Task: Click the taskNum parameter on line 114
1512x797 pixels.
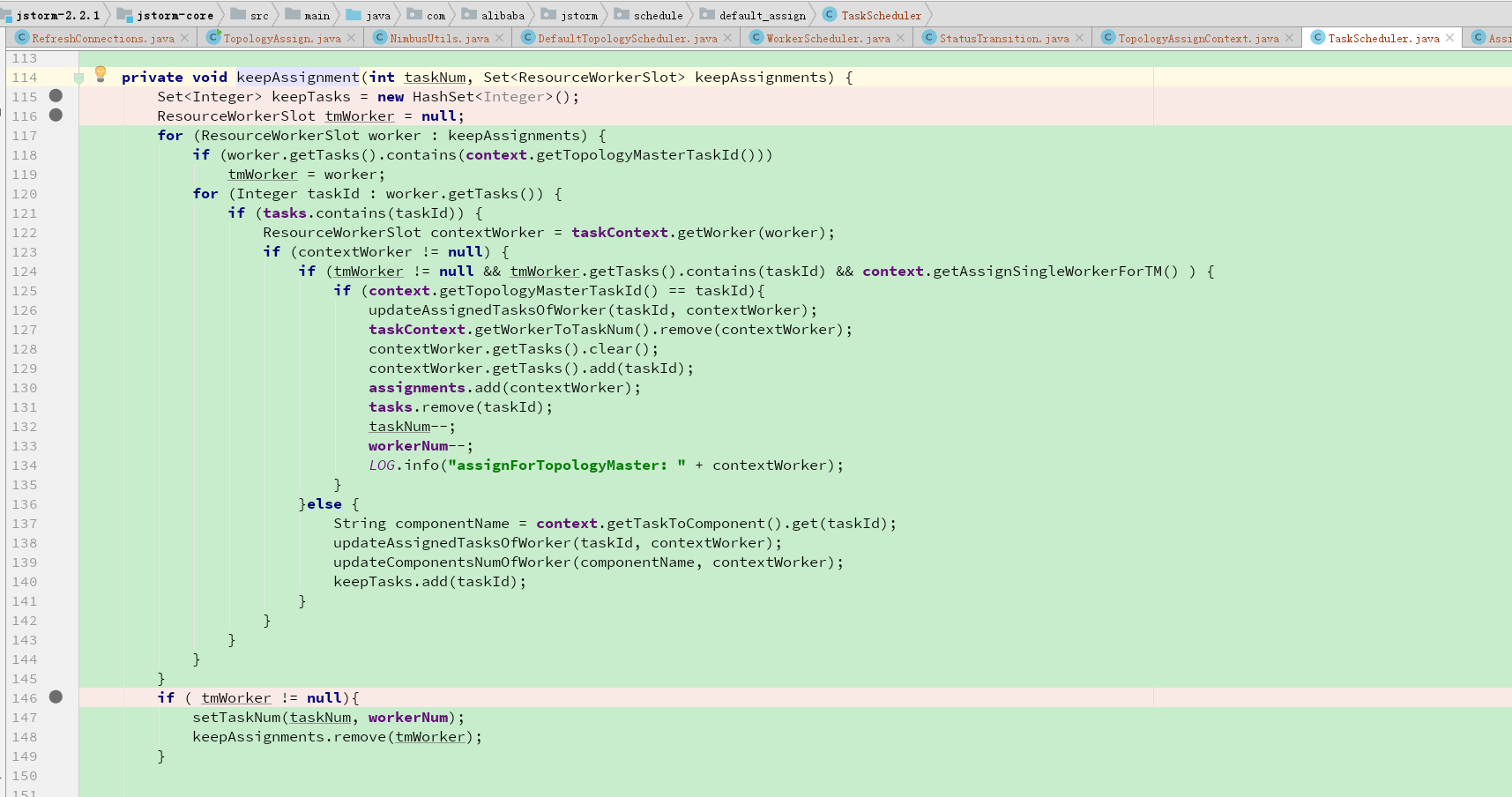Action: pos(435,77)
